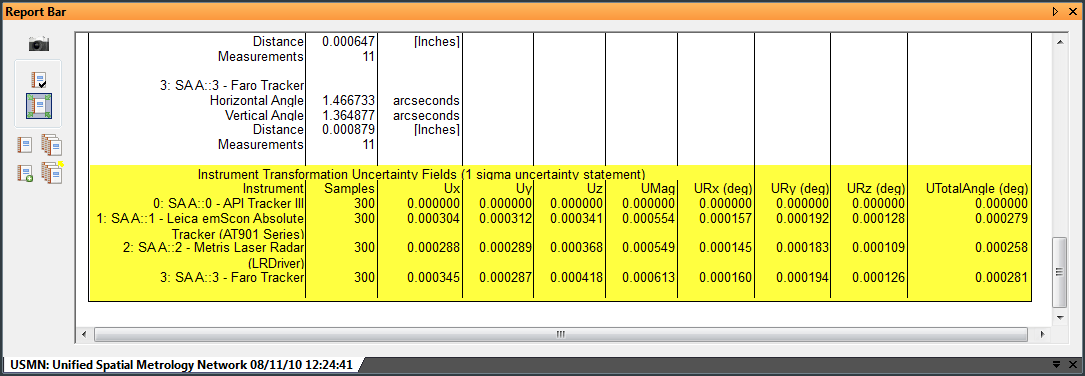Click the UTotalAngle (deg) column header
This screenshot has height=376, width=1085.
(x=977, y=188)
